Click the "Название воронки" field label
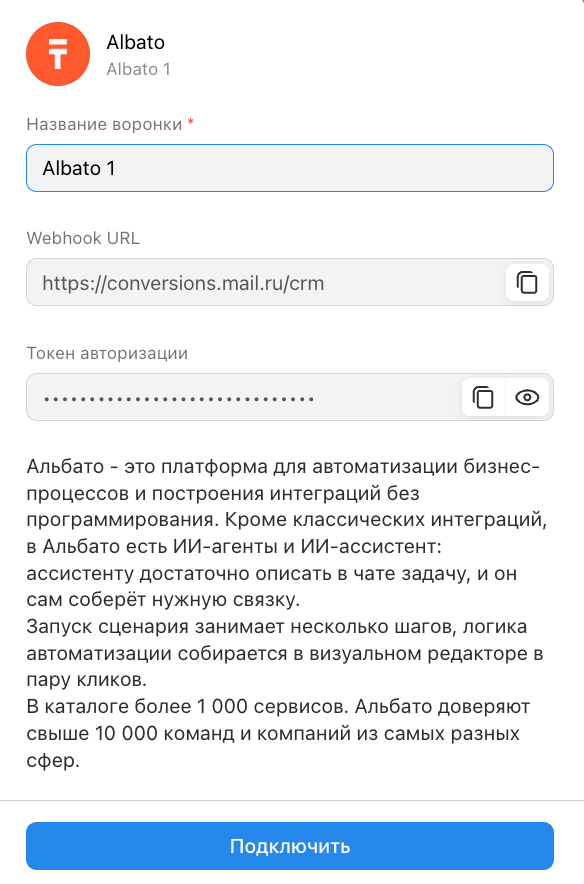This screenshot has height=884, width=584. [x=104, y=124]
